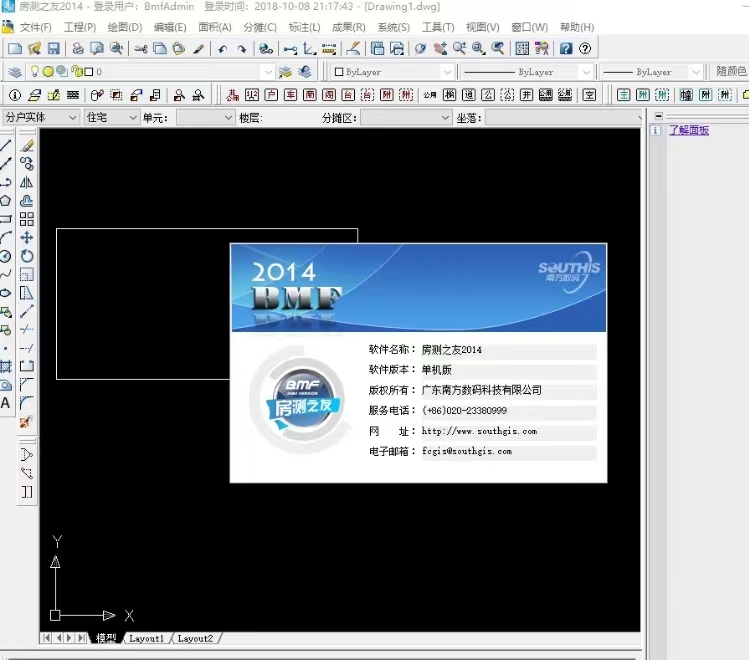Open the 分摊区 dropdown
Viewport: 749px width, 660px height.
(406, 117)
